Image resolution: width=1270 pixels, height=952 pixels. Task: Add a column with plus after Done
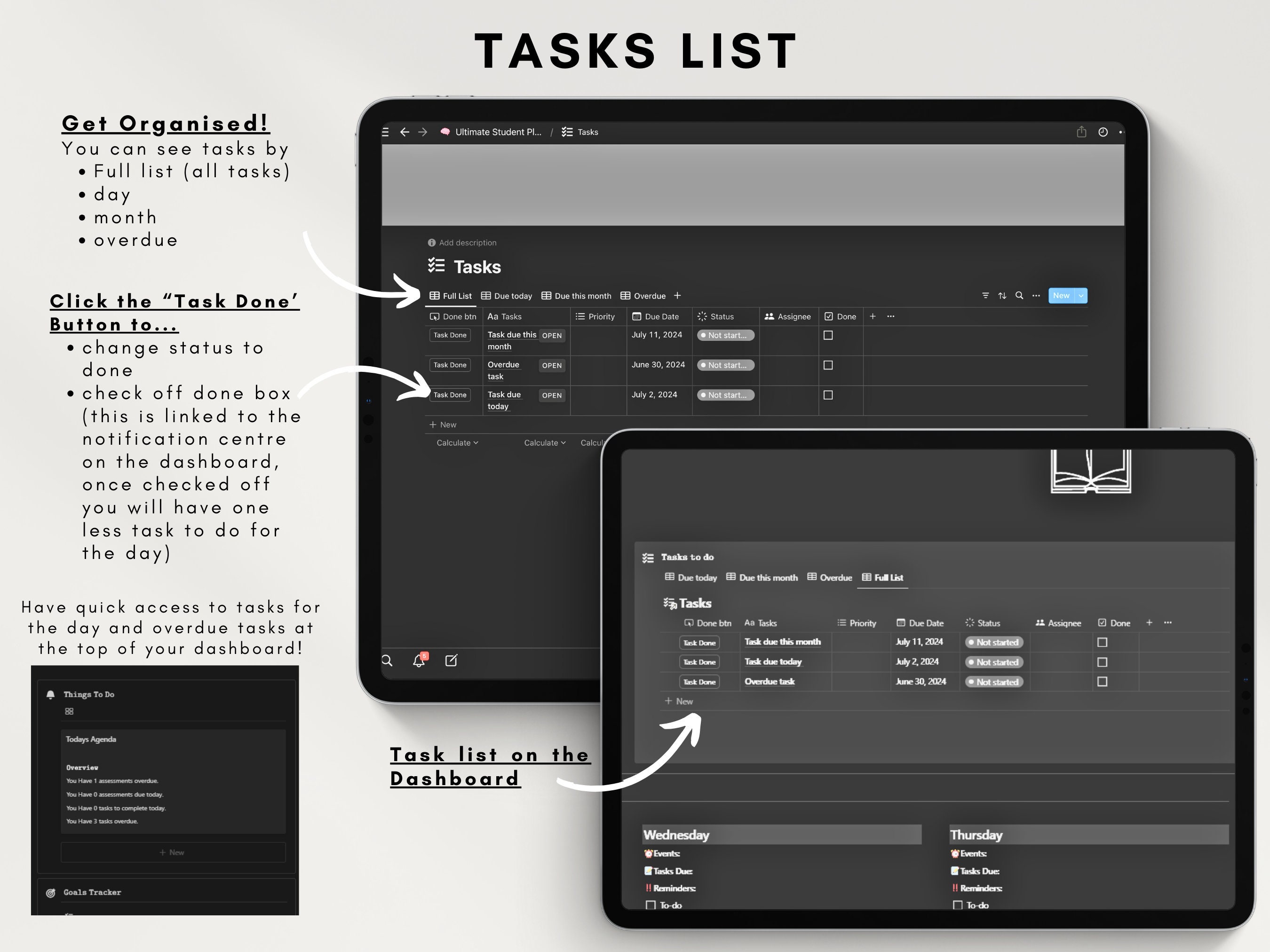(873, 316)
